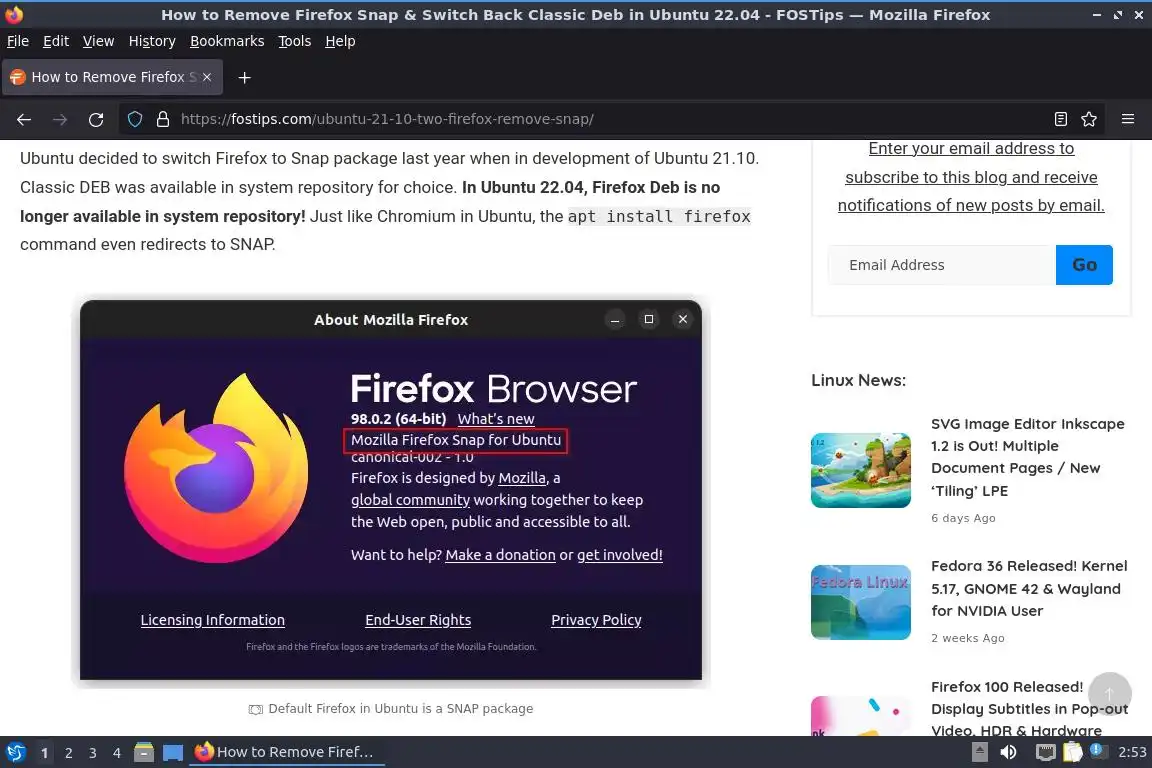This screenshot has width=1152, height=768.
Task: Click the About Mozilla Firefox screenshot image
Action: [391, 489]
